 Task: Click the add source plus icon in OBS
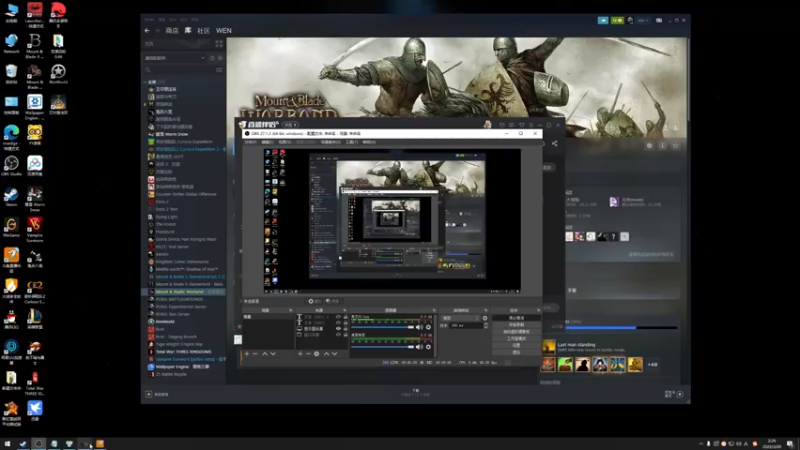click(x=299, y=353)
